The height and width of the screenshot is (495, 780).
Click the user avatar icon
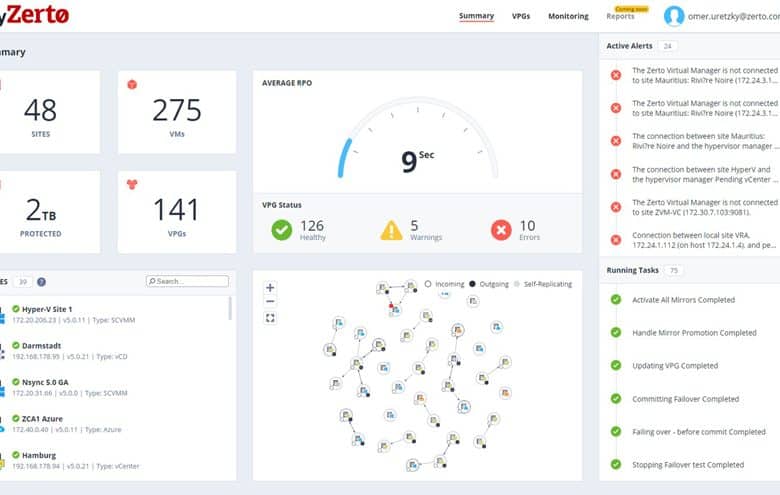[674, 16]
